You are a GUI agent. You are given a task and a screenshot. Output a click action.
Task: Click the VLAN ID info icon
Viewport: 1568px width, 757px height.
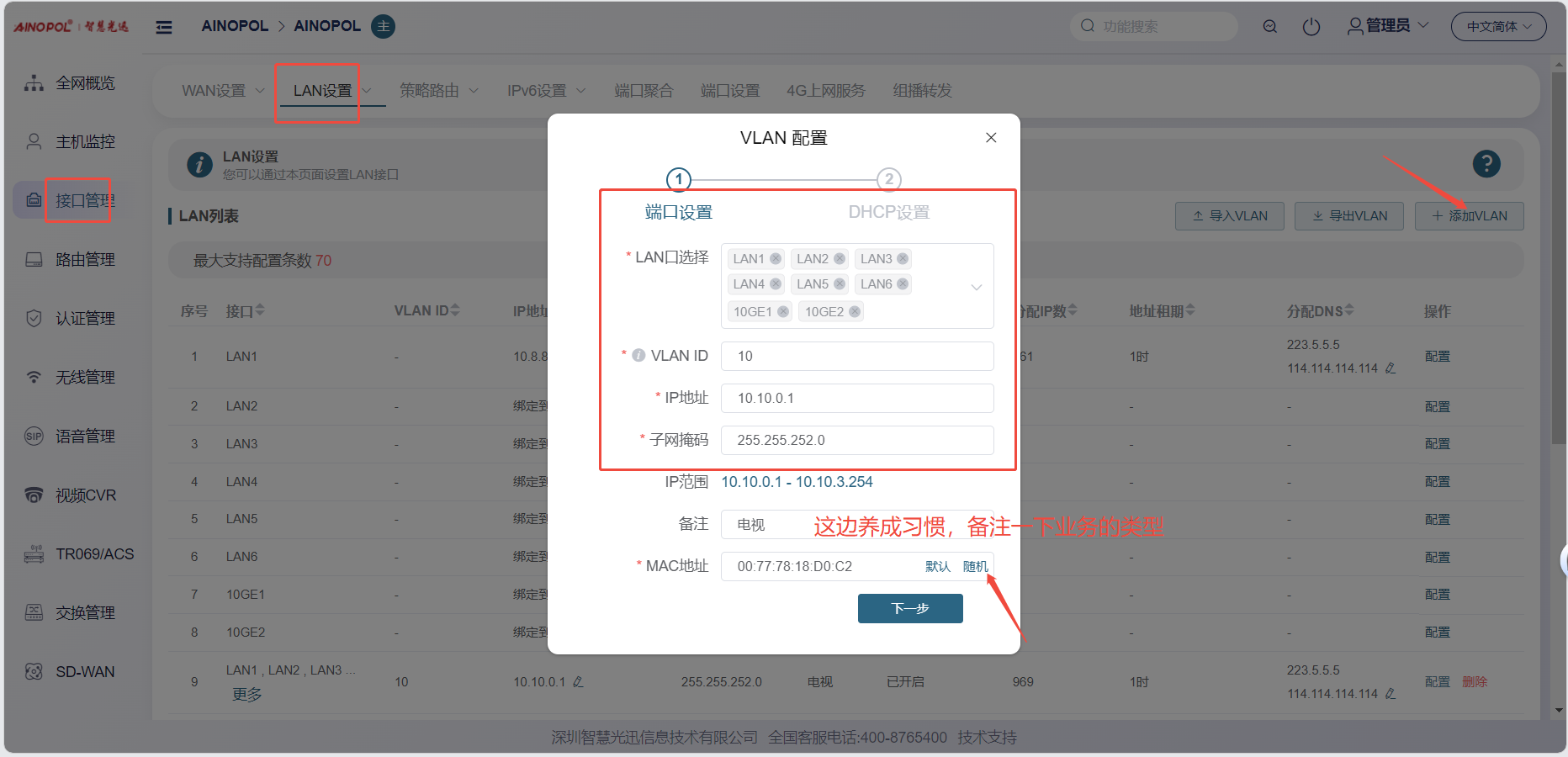pos(638,356)
